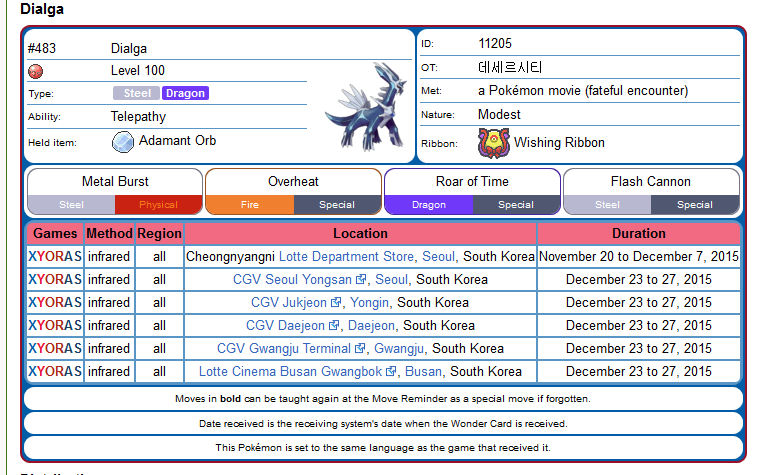Click the Steel type under Metal Burst

click(72, 205)
